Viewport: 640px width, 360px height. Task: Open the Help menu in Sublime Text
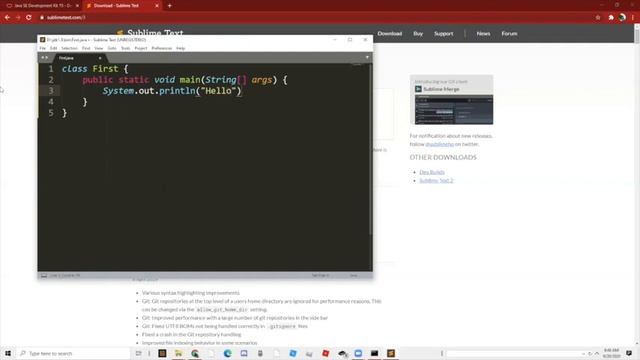pyautogui.click(x=180, y=48)
